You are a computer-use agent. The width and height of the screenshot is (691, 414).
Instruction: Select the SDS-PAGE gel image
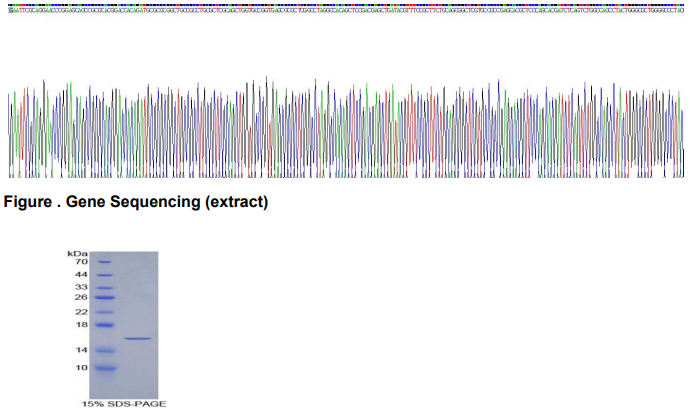pyautogui.click(x=124, y=325)
